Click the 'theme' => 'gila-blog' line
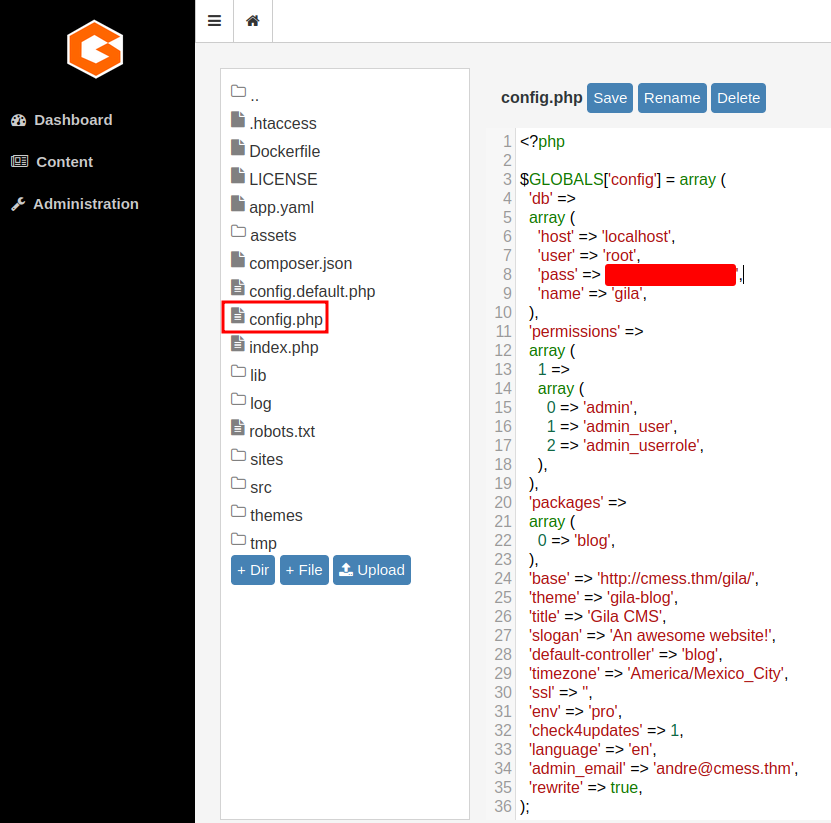 (603, 598)
